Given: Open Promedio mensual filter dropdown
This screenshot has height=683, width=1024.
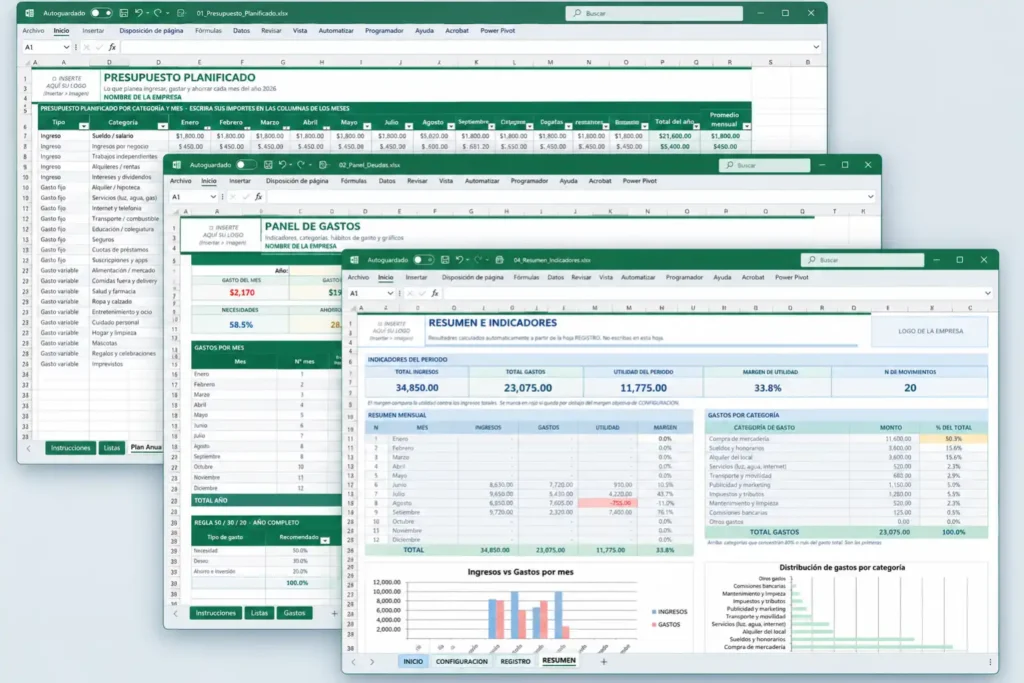Looking at the screenshot, I should pos(746,126).
